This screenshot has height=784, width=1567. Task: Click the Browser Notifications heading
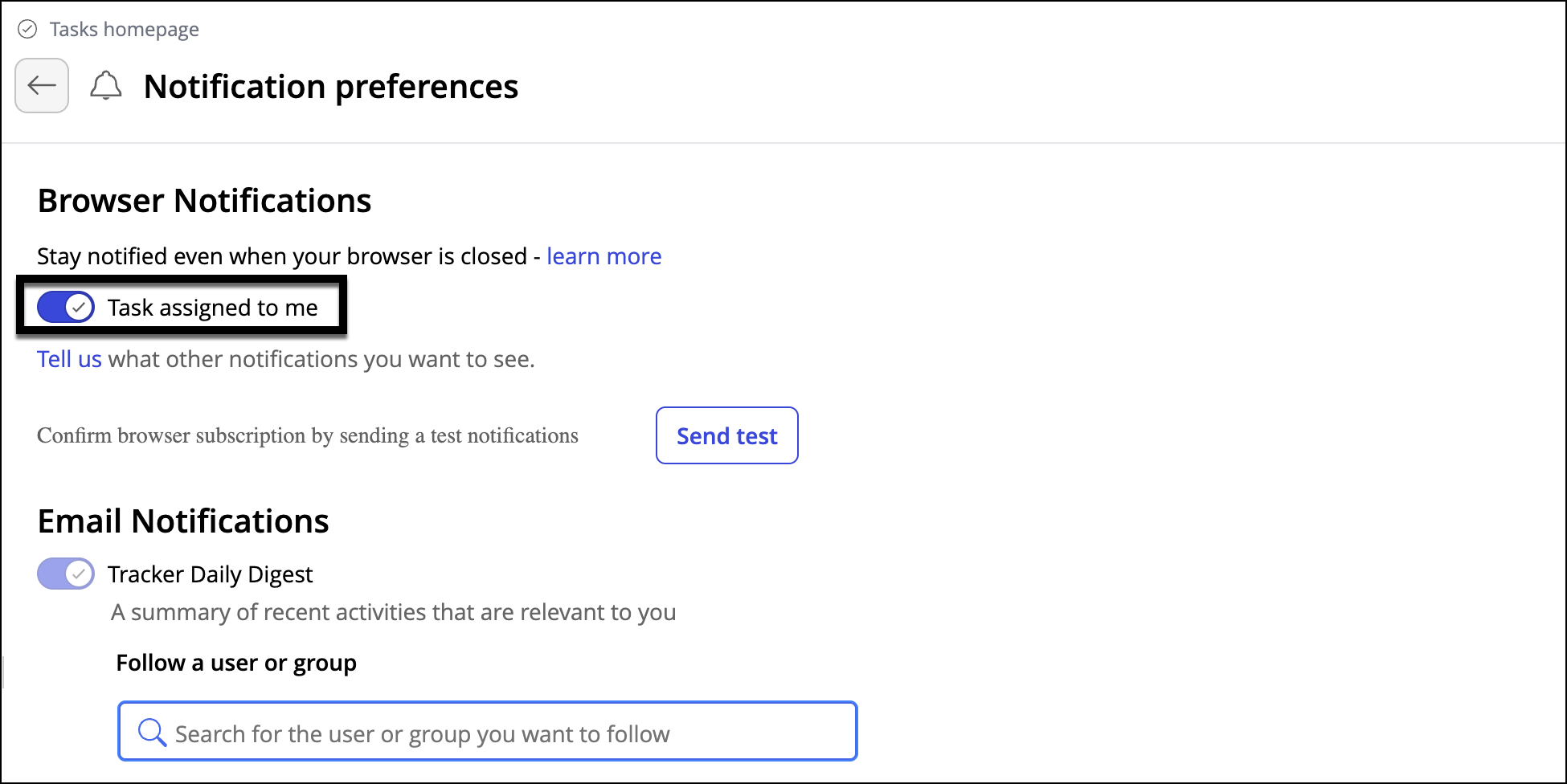[204, 201]
